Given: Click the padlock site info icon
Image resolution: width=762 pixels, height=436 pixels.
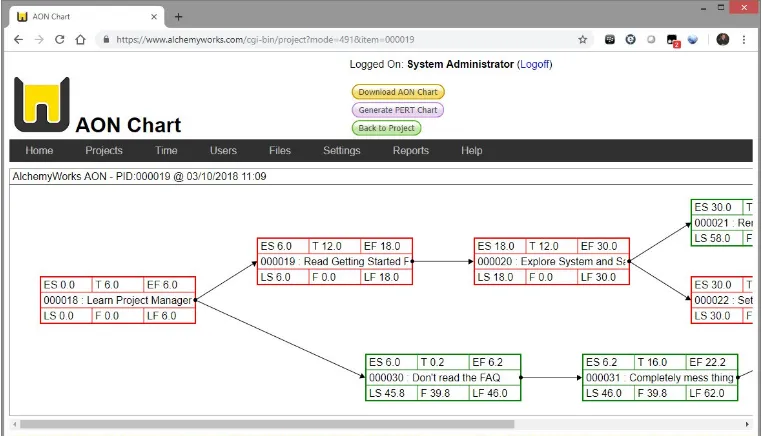Looking at the screenshot, I should [106, 40].
